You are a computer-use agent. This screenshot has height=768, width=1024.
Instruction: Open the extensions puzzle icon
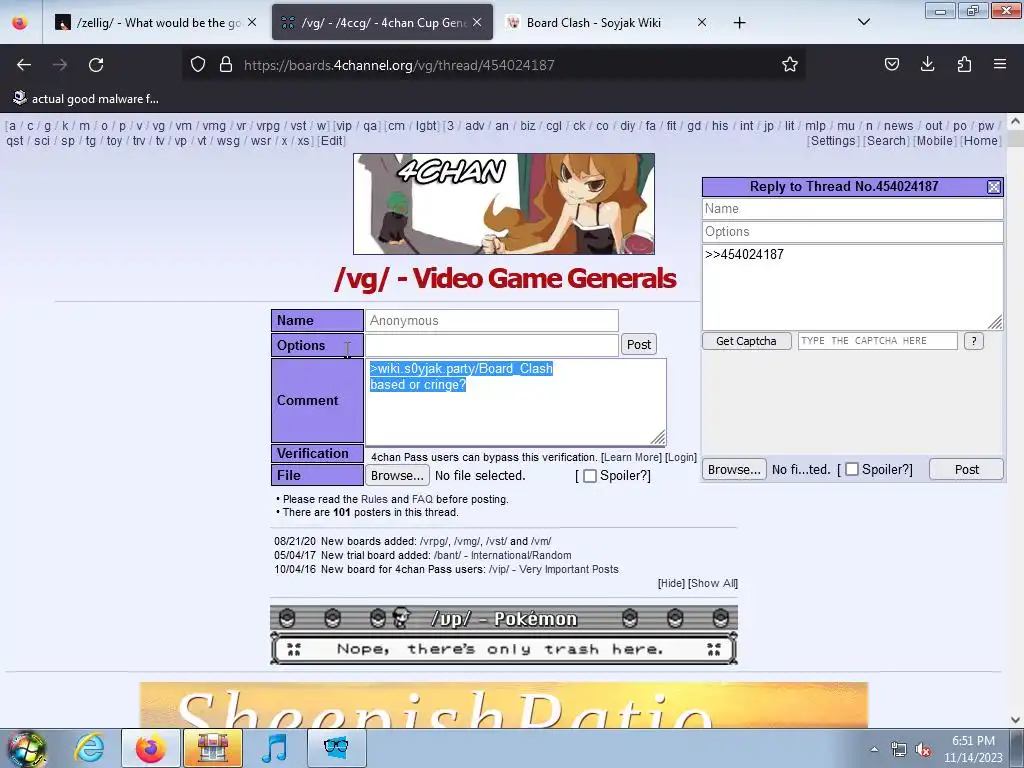(964, 64)
